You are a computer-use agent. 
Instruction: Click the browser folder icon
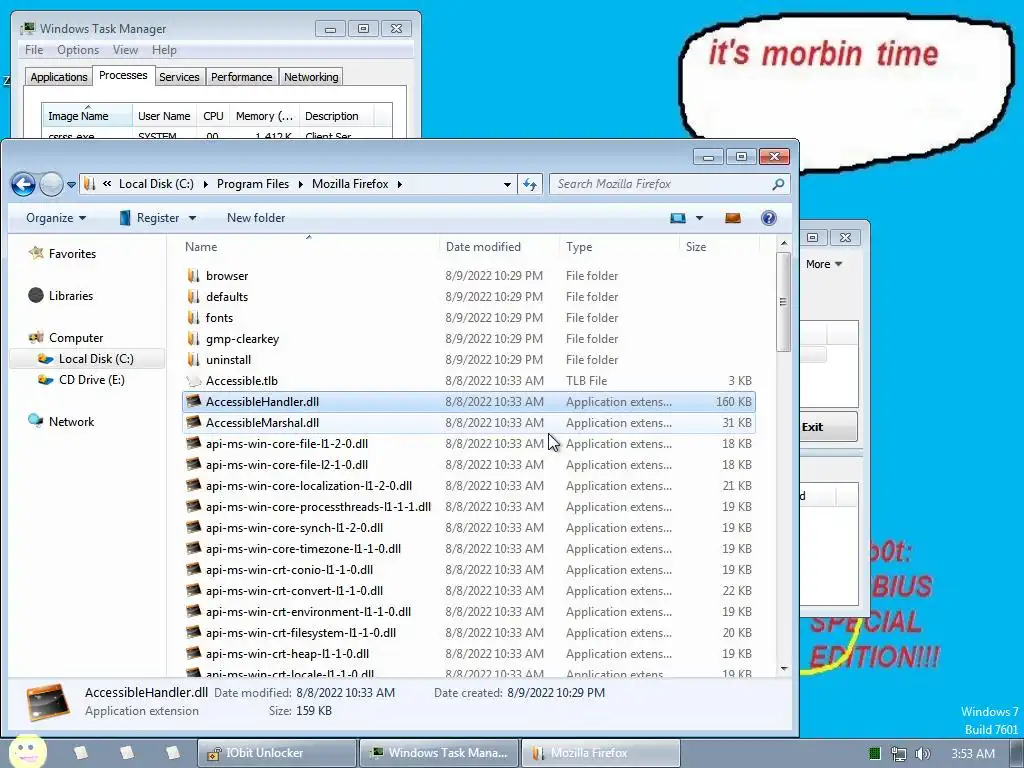[193, 276]
